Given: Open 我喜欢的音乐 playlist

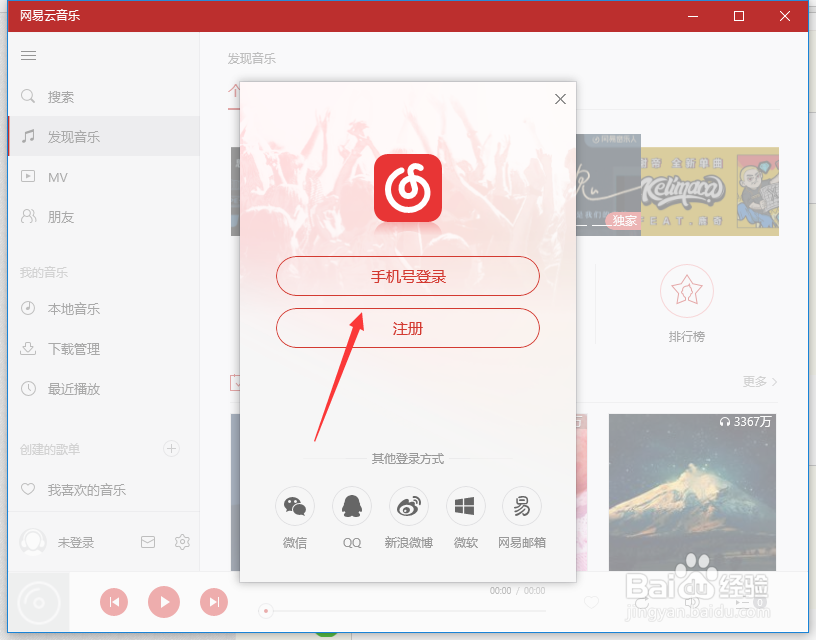Looking at the screenshot, I should point(104,490).
